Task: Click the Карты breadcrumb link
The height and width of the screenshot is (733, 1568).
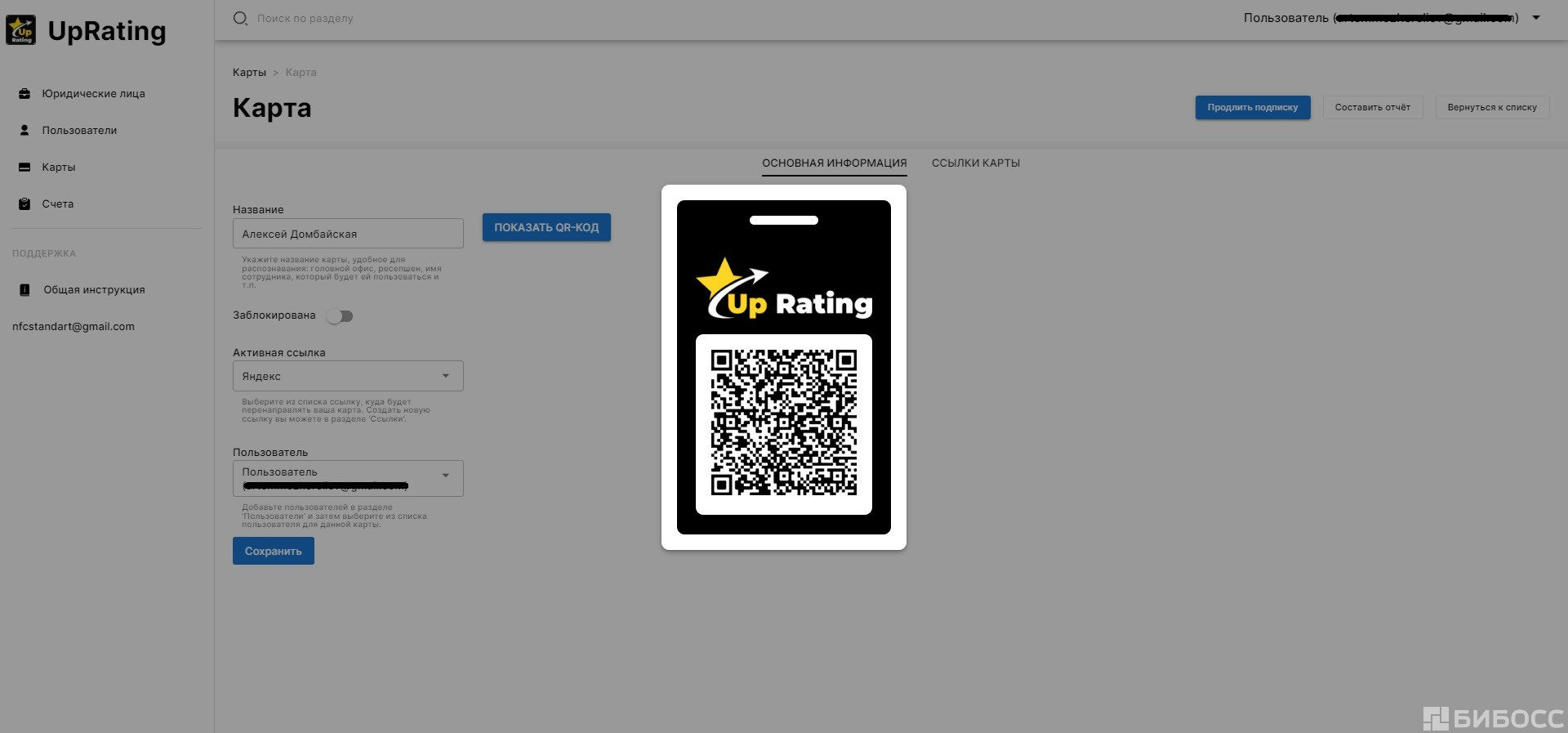Action: (x=249, y=73)
